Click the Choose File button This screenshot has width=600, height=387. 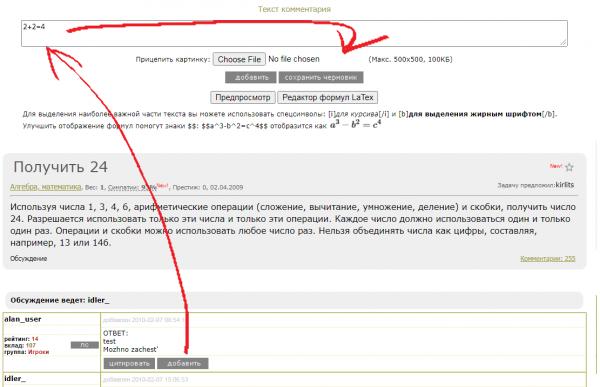click(x=239, y=59)
